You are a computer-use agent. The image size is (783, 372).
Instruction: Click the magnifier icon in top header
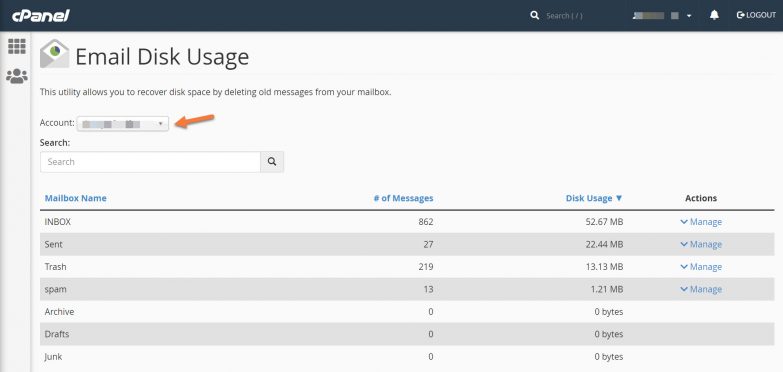(x=535, y=15)
